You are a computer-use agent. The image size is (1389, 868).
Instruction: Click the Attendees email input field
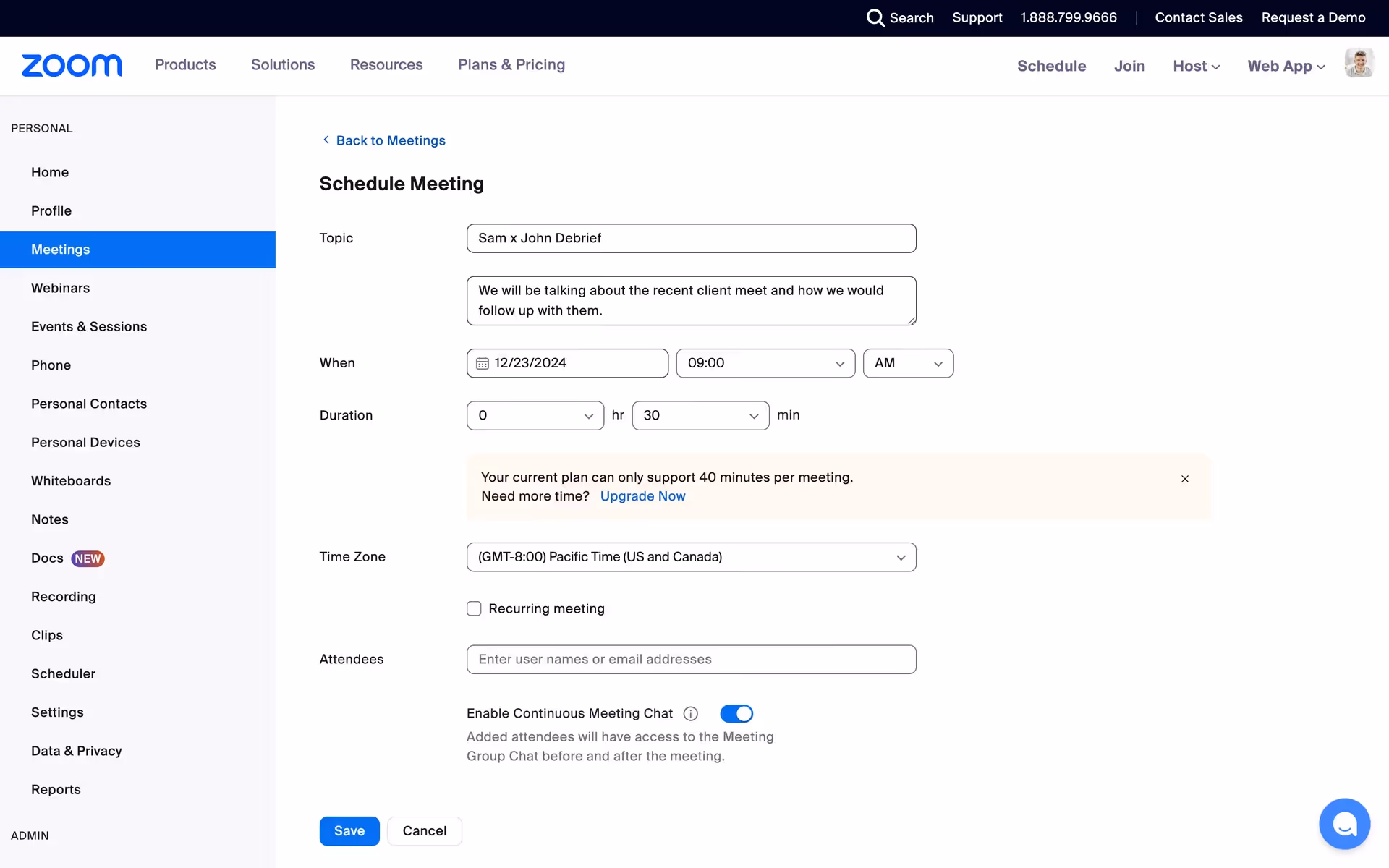691,660
